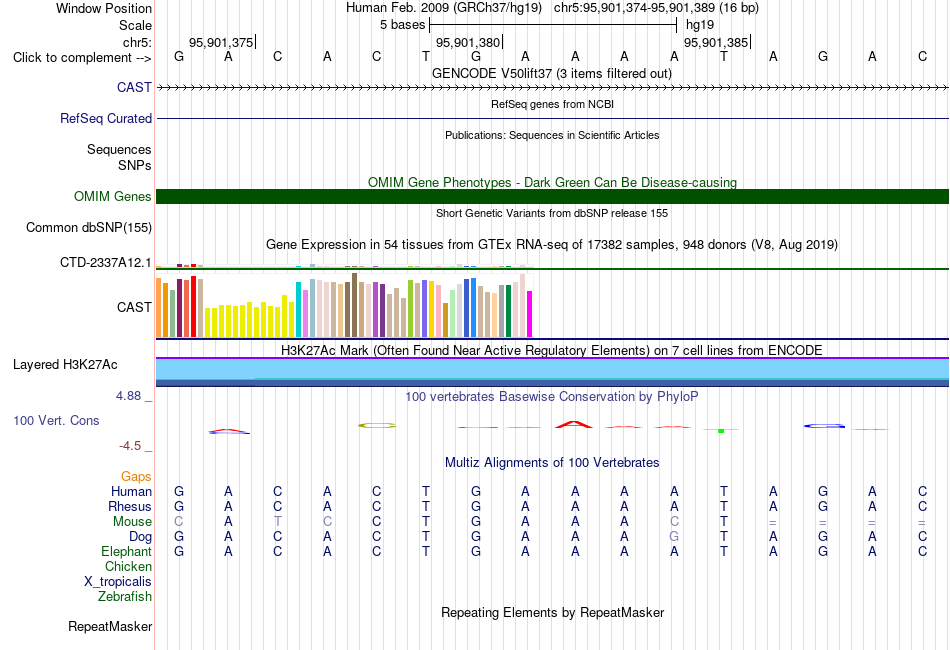Select the 'Rhesus' species row label
This screenshot has height=650, width=950.
[x=130, y=506]
